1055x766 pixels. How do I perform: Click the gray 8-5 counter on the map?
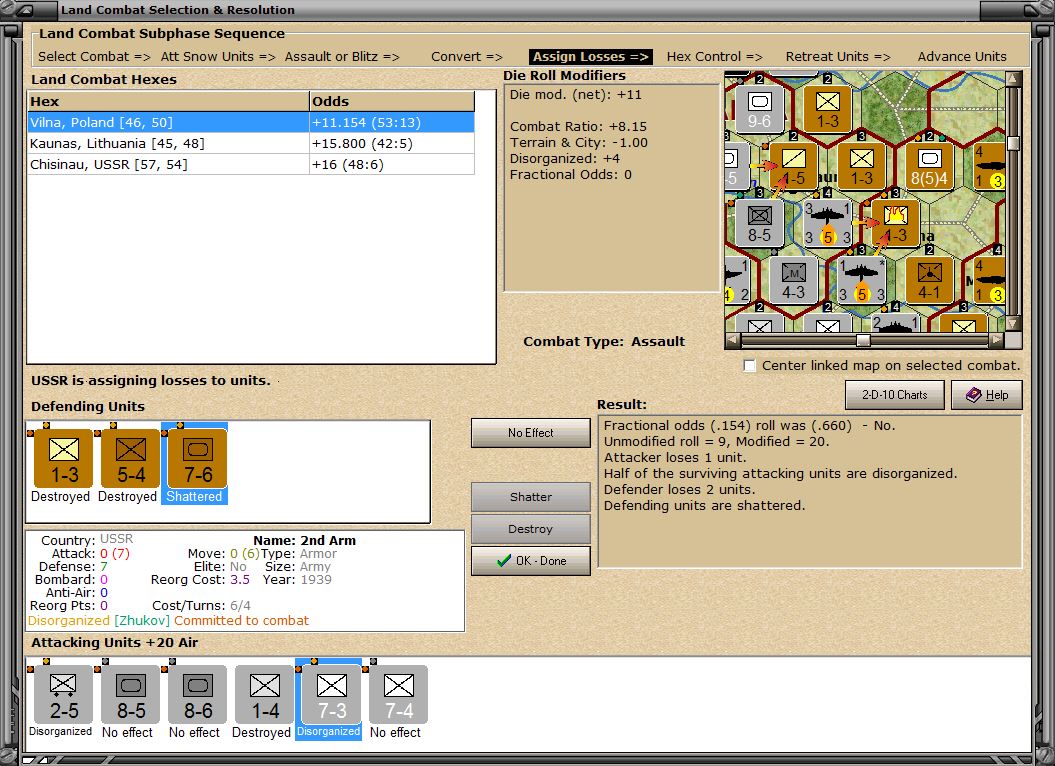click(760, 223)
